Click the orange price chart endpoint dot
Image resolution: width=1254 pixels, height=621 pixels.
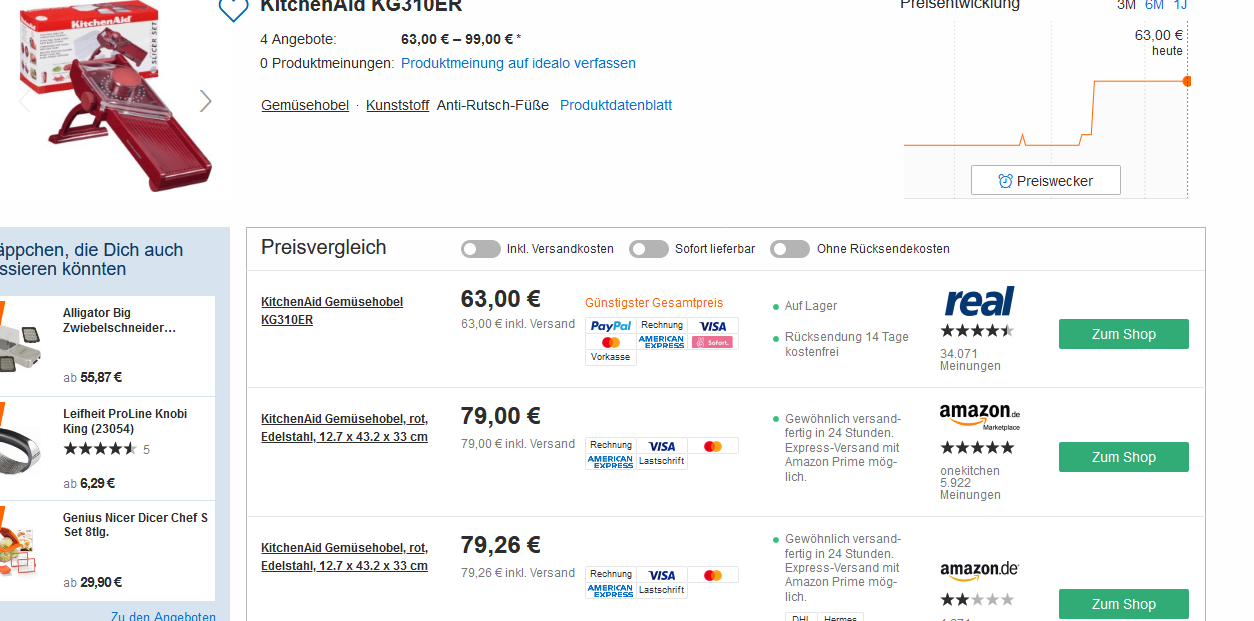[1187, 81]
